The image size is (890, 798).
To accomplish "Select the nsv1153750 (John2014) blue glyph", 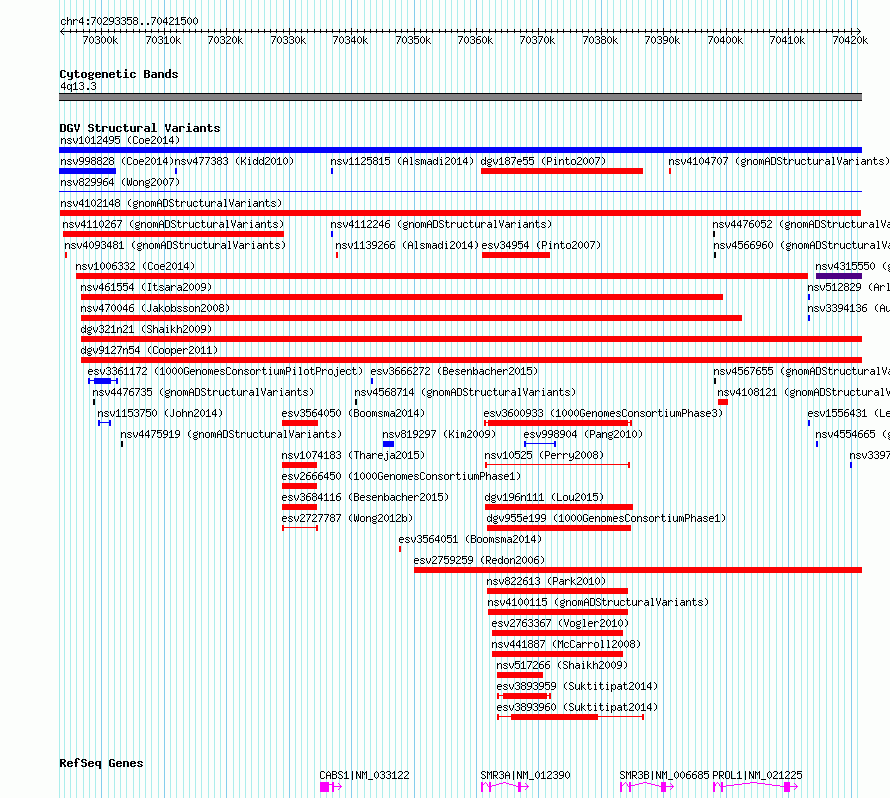I will click(x=104, y=423).
